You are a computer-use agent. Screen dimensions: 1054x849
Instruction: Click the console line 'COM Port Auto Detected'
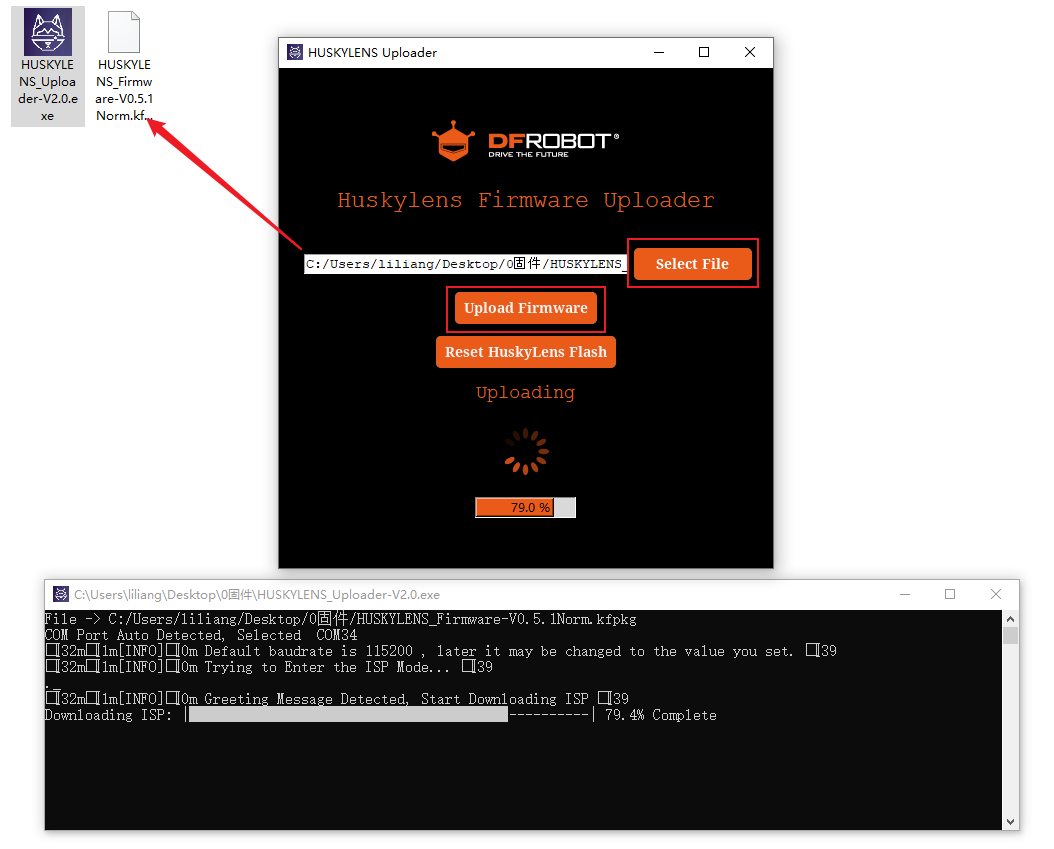tap(201, 635)
